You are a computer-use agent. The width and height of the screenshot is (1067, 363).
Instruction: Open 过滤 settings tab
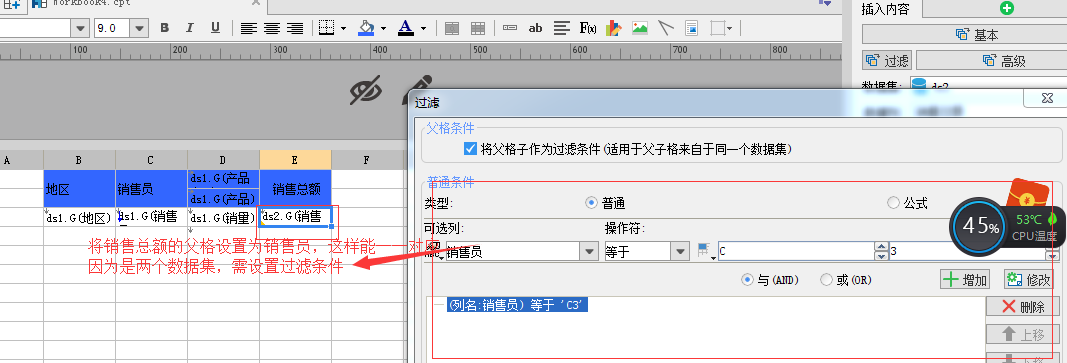(887, 61)
